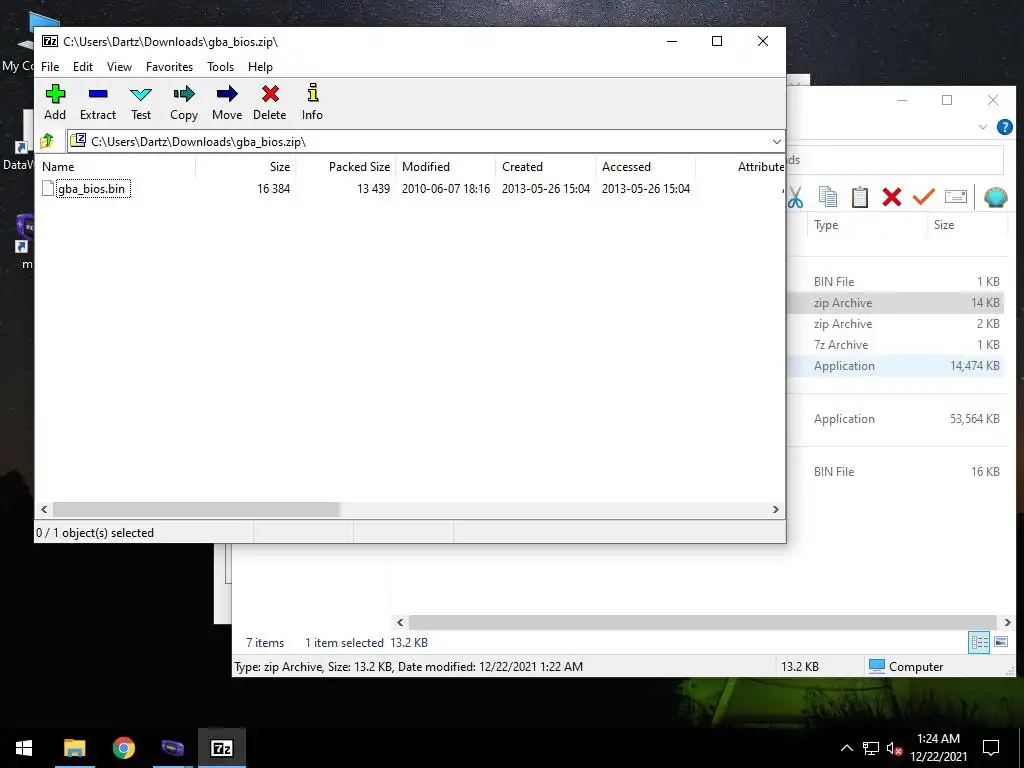Click the 7-Zip scrollbar right arrow
Image resolution: width=1024 pixels, height=768 pixels.
click(x=775, y=509)
